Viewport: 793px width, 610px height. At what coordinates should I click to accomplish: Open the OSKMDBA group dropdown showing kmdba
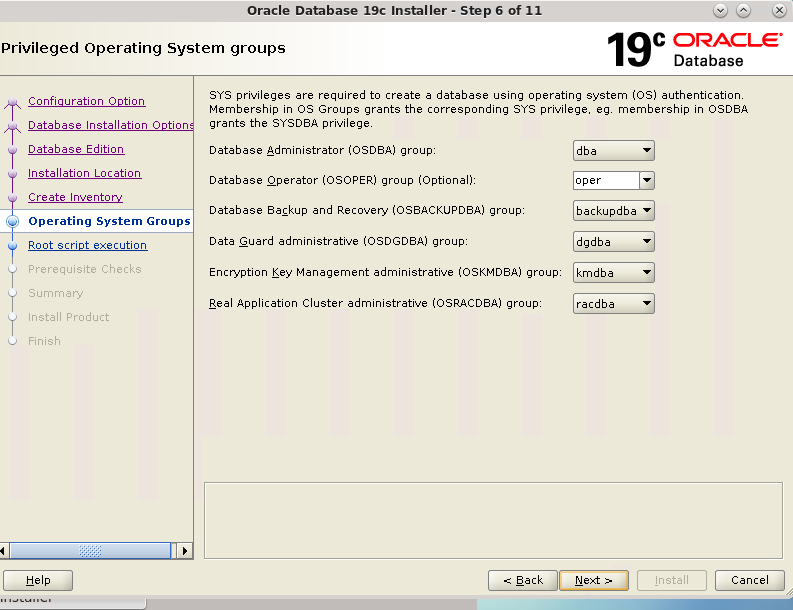point(613,273)
